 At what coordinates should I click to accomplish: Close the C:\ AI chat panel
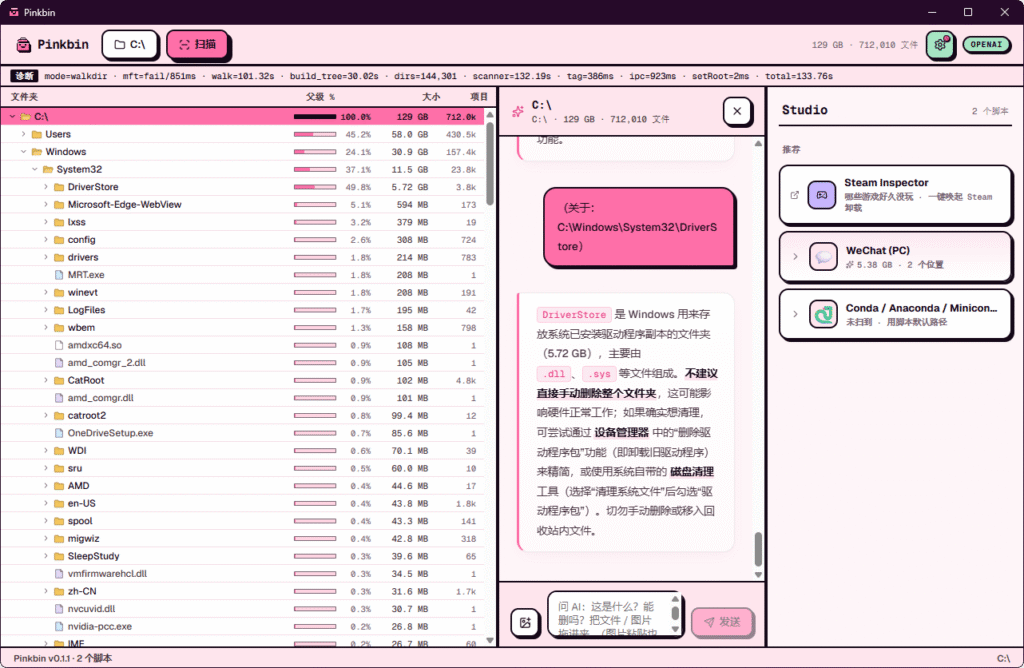coord(737,111)
